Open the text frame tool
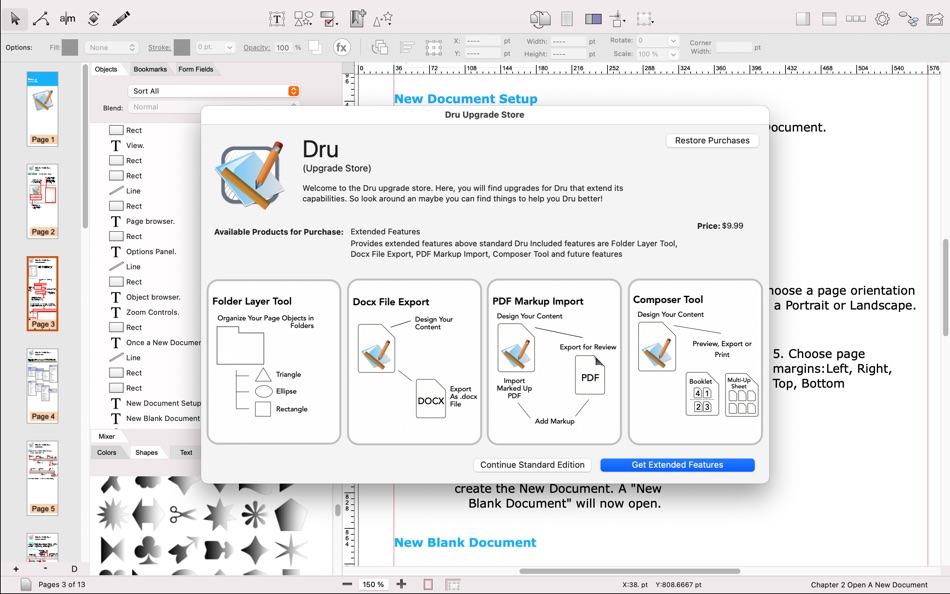This screenshot has width=950, height=594. [x=276, y=18]
